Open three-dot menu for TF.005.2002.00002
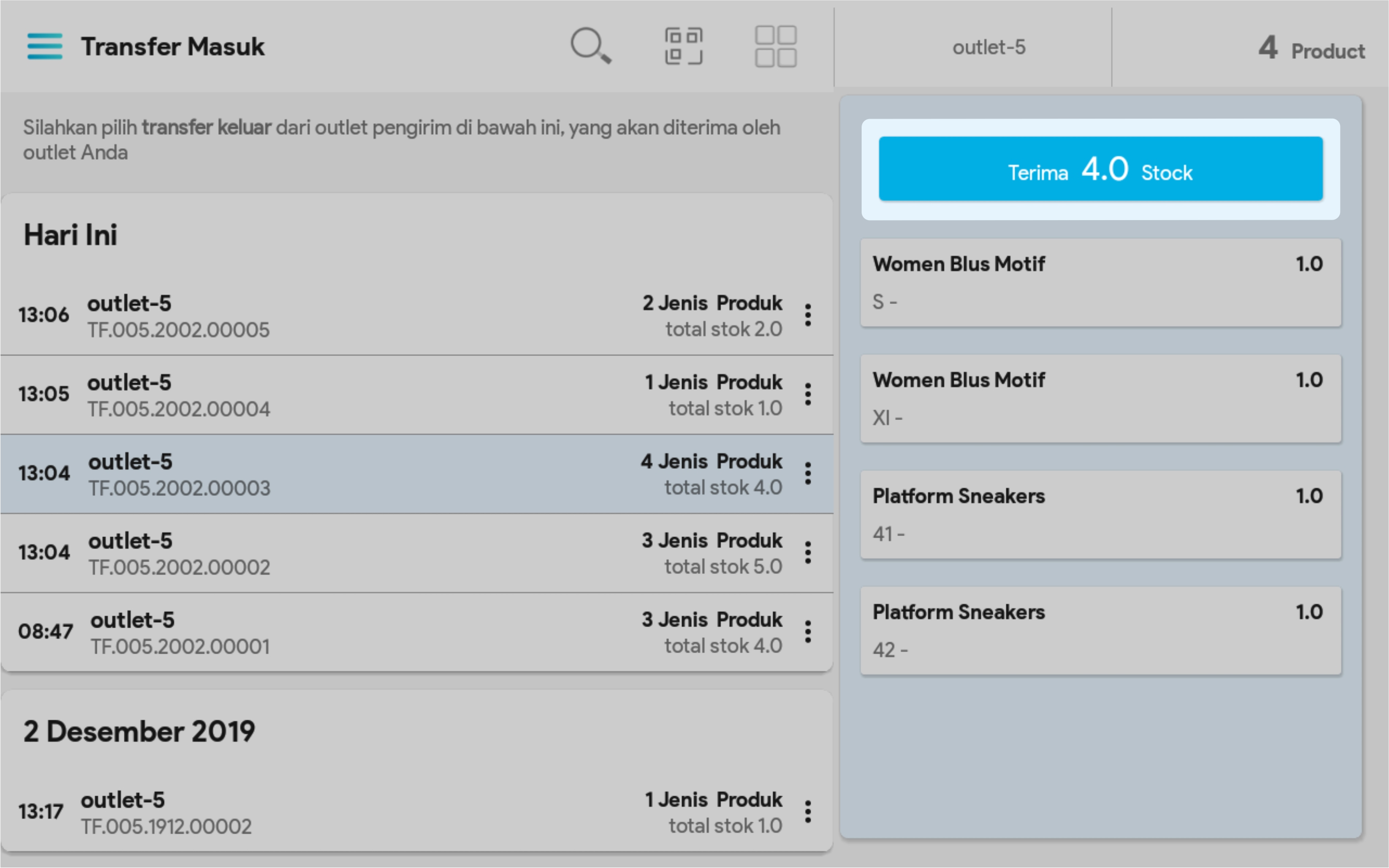Viewport: 1389px width, 868px height. point(808,553)
